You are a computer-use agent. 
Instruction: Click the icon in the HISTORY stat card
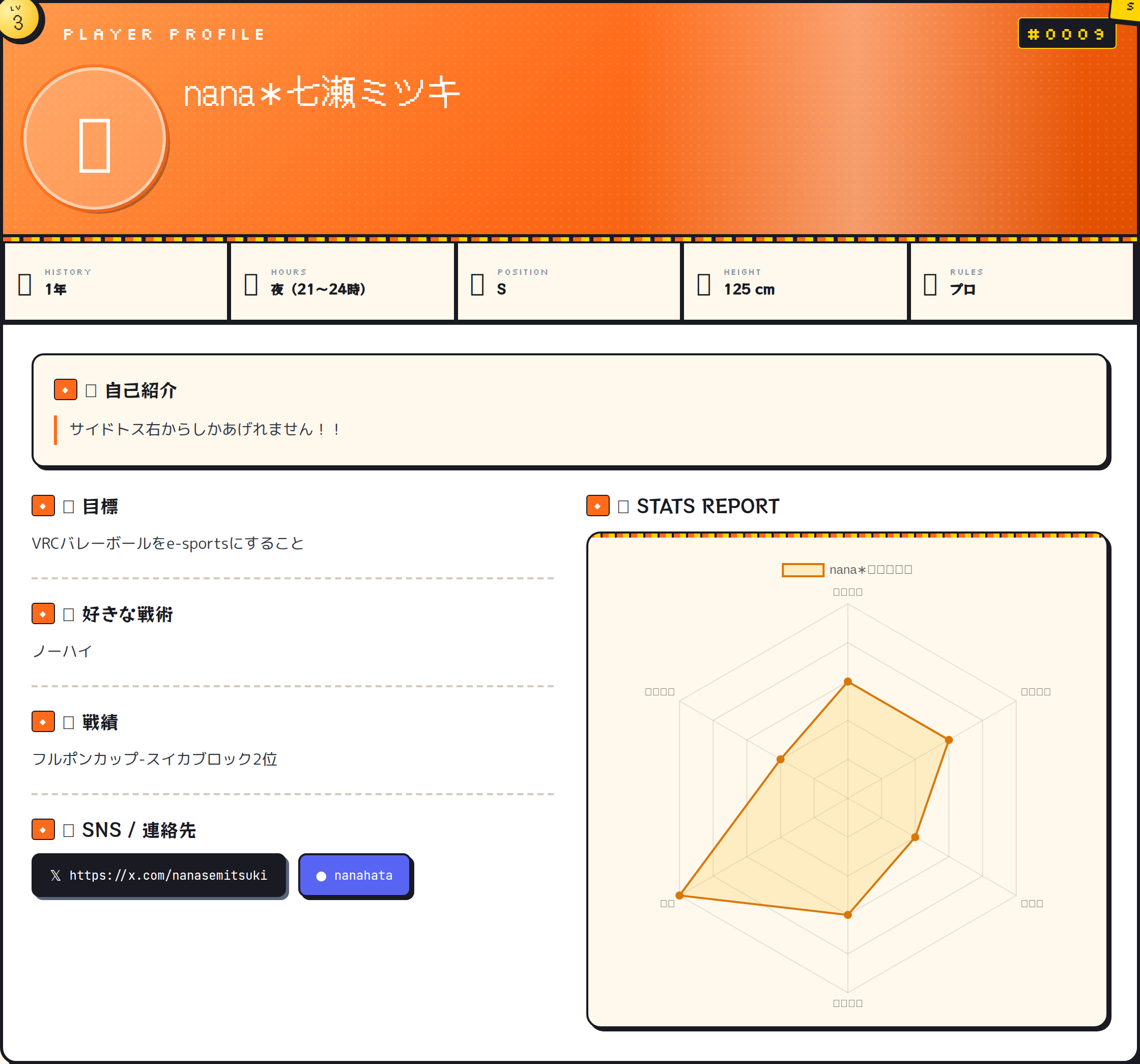[24, 284]
